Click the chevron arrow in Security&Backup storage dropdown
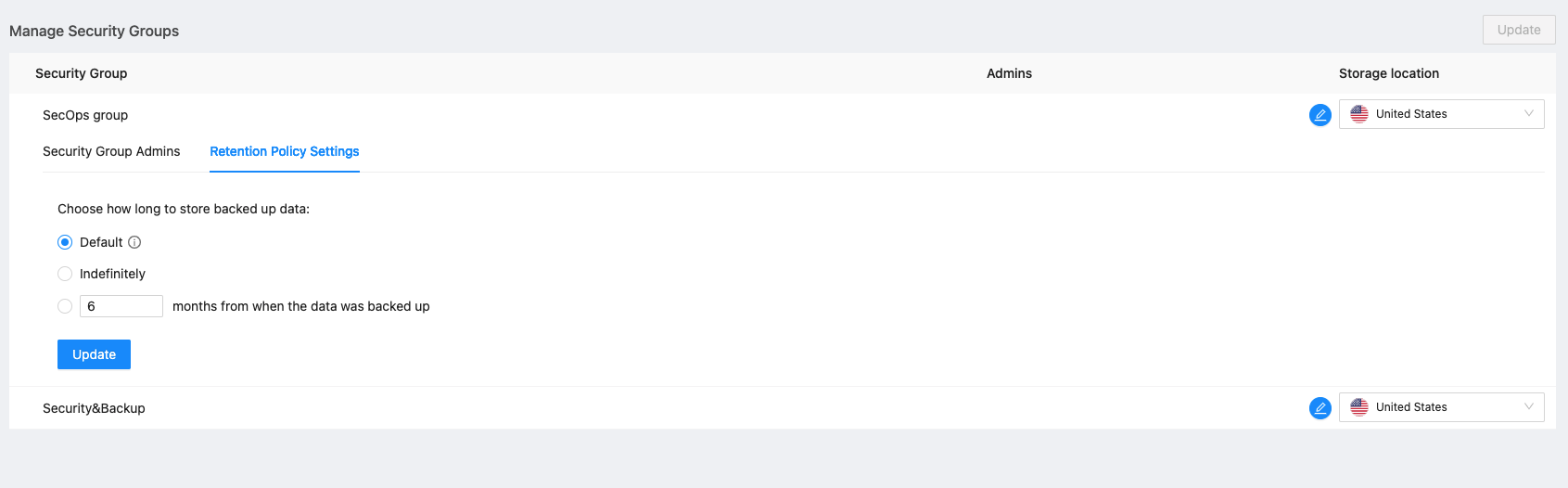The width and height of the screenshot is (1568, 488). tap(1529, 407)
